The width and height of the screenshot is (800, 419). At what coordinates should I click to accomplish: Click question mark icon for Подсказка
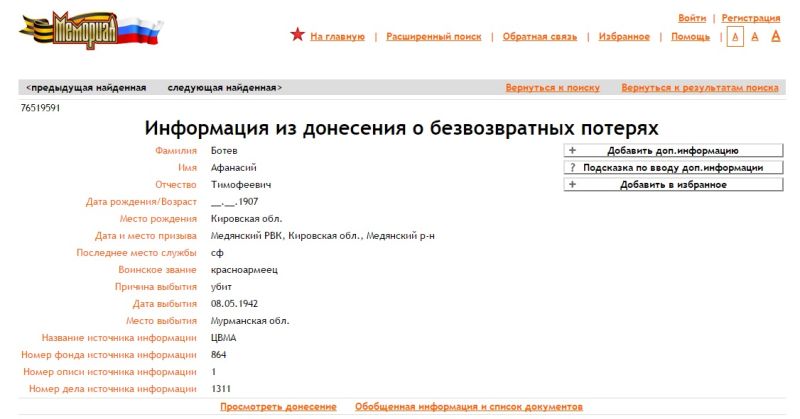click(x=572, y=168)
